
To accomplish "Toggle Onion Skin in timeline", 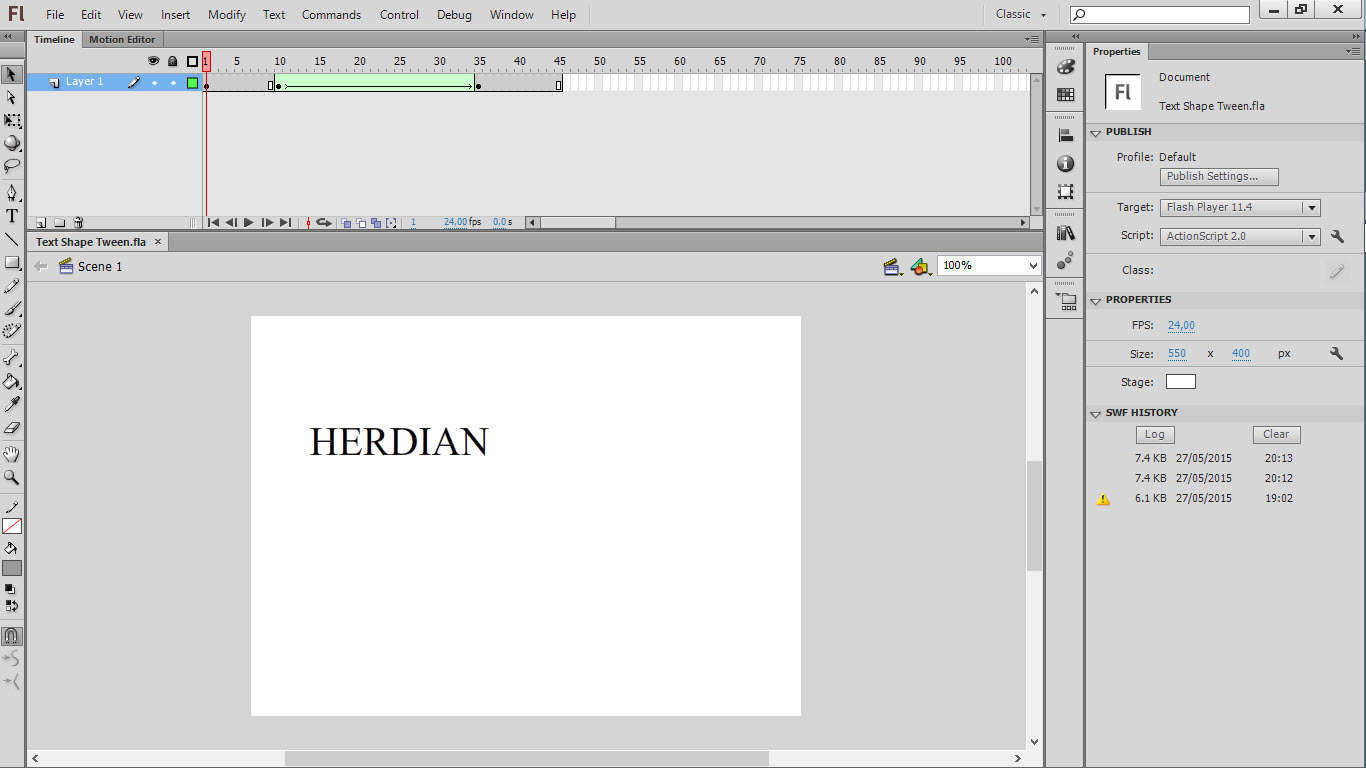I will pyautogui.click(x=346, y=223).
